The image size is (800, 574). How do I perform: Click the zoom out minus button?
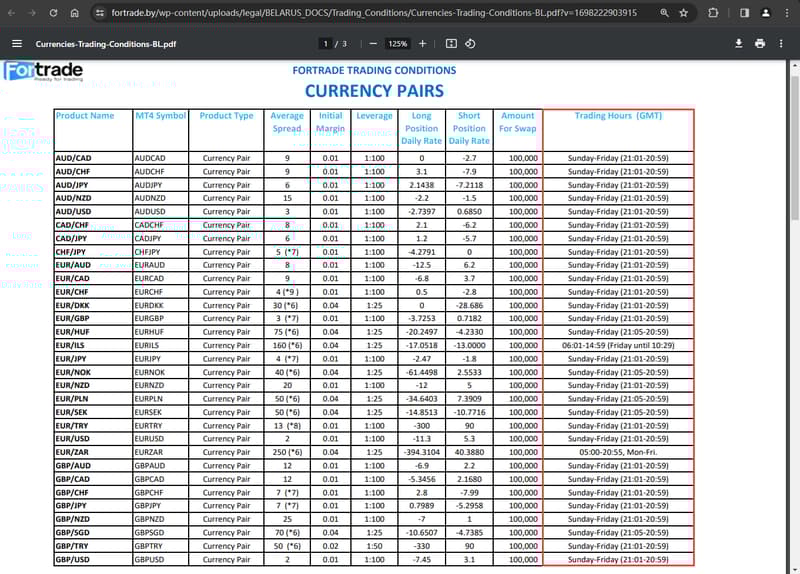[373, 44]
